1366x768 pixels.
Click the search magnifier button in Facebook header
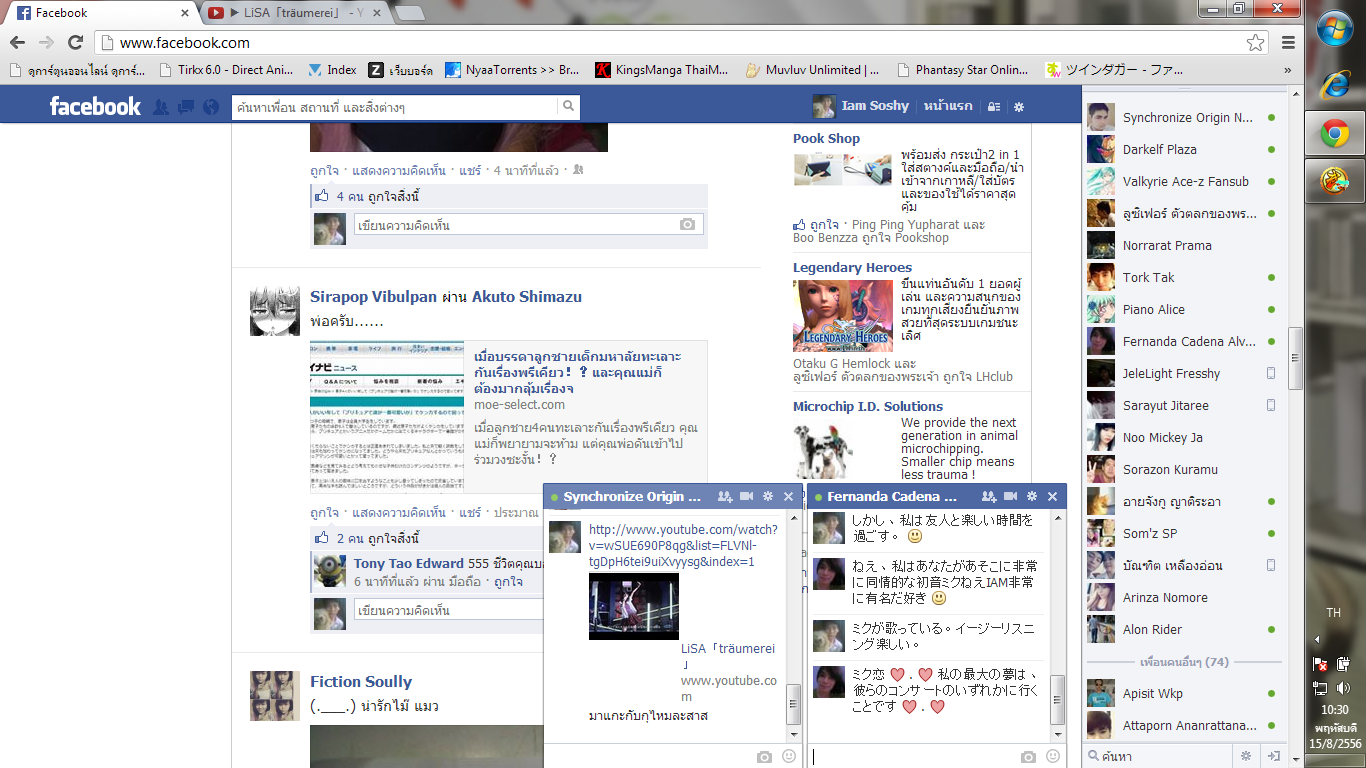(x=568, y=106)
